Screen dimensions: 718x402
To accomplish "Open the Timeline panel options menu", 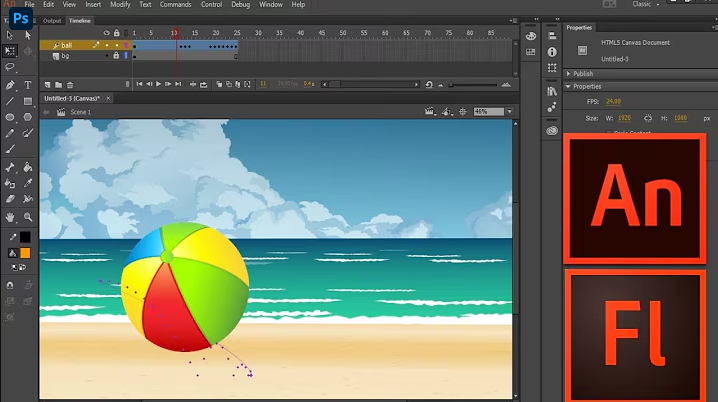I will [x=513, y=21].
